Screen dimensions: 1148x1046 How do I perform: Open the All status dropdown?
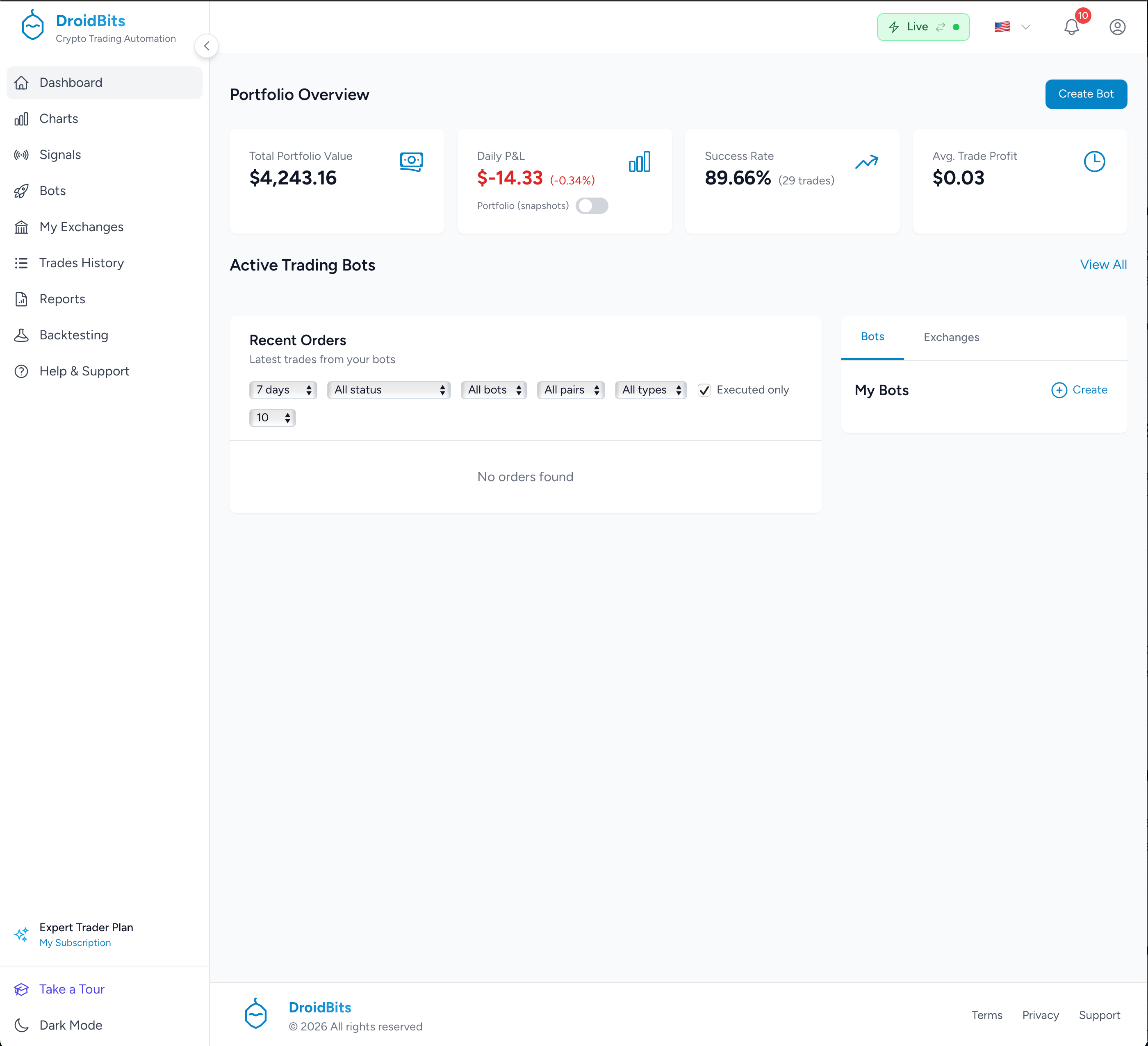[x=389, y=389]
